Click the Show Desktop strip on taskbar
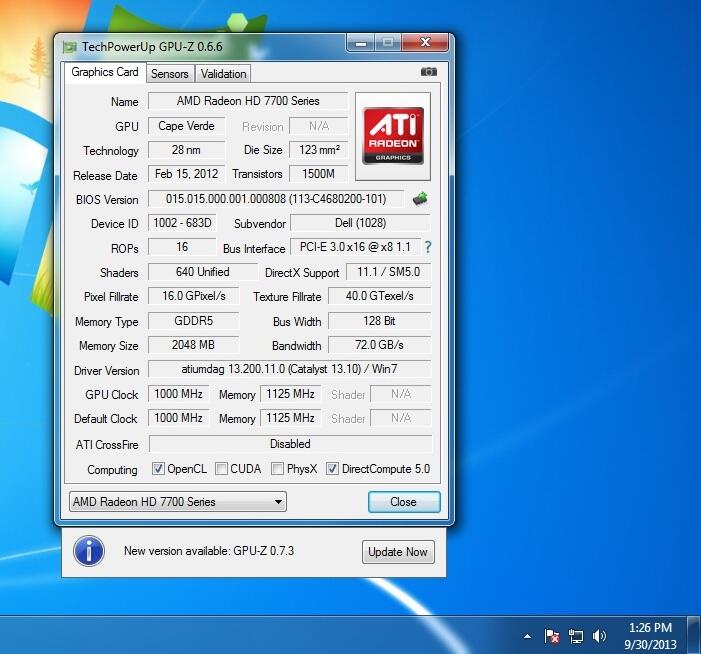The image size is (701, 654). [x=693, y=635]
